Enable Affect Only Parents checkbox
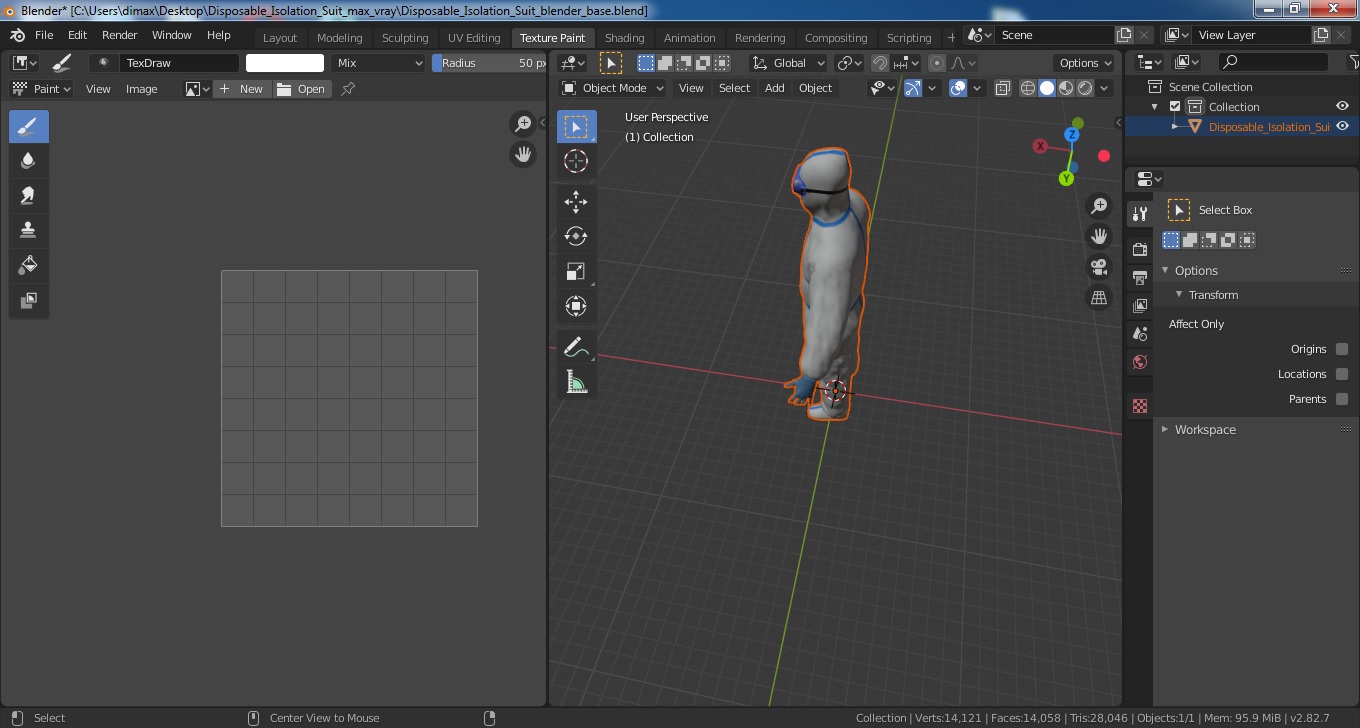This screenshot has width=1360, height=728. (1342, 399)
